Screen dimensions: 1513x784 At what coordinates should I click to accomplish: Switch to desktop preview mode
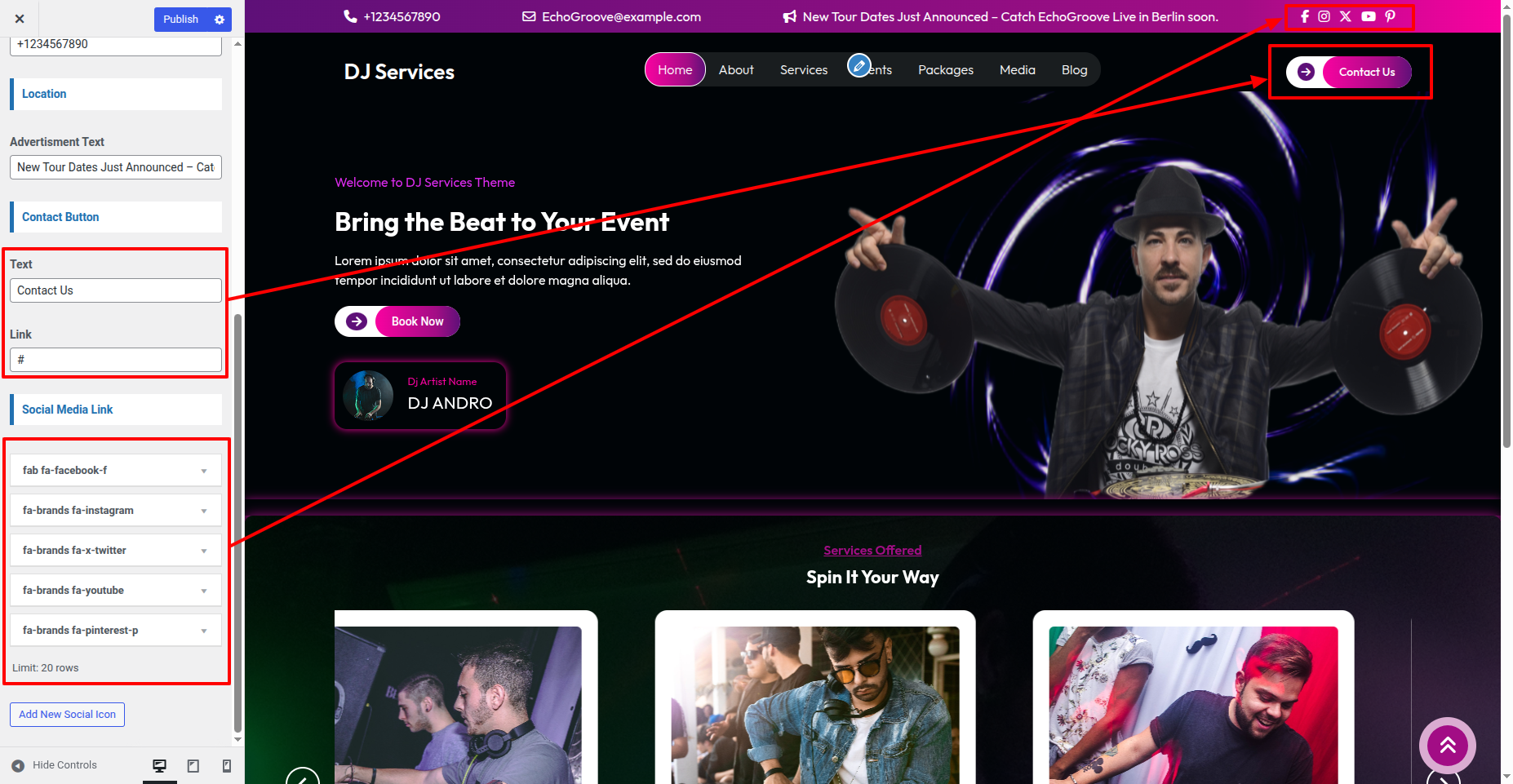pyautogui.click(x=160, y=765)
